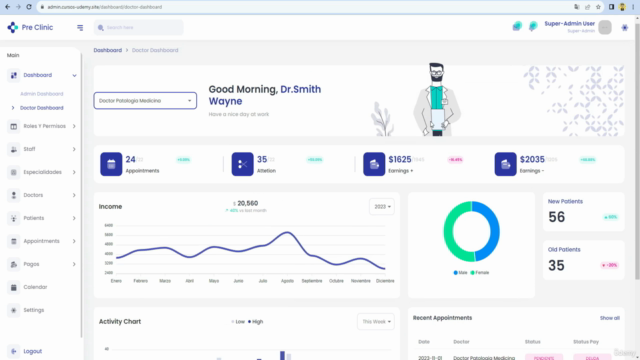Click the search magnifier icon
The image size is (640, 360).
[100, 28]
